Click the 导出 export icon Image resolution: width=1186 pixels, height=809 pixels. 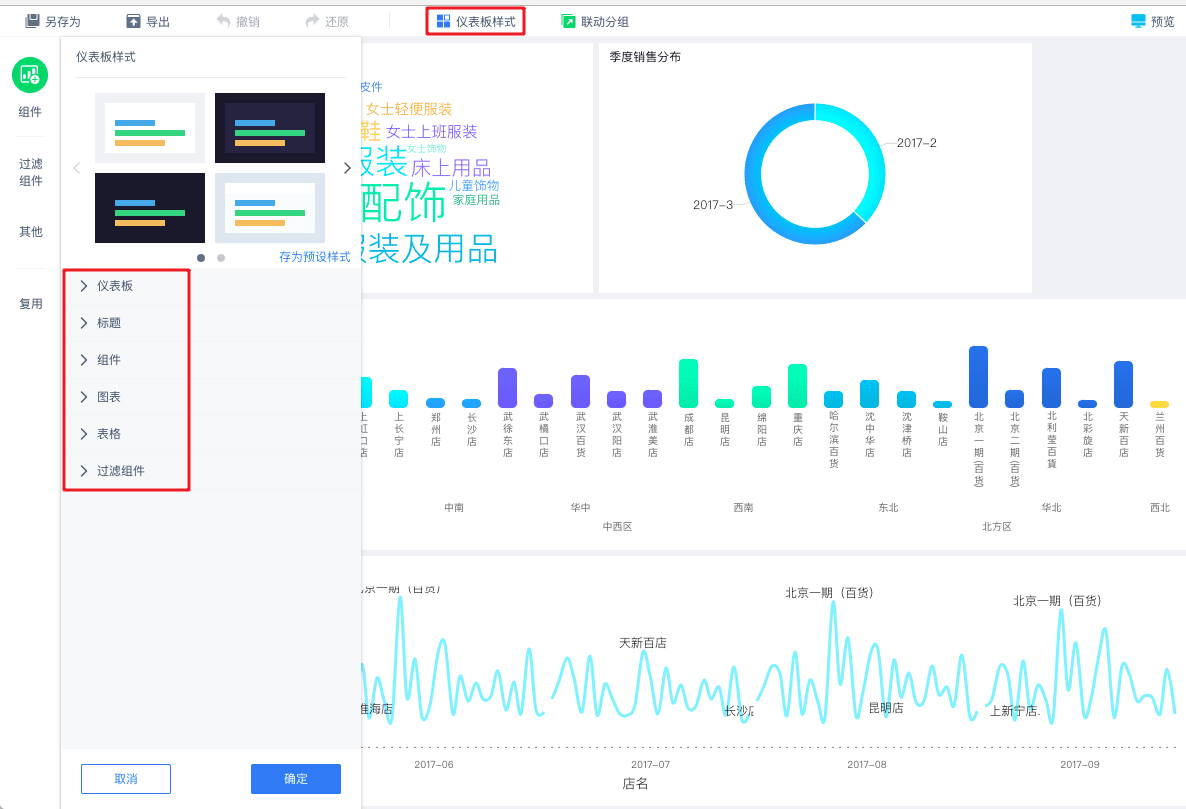[133, 21]
